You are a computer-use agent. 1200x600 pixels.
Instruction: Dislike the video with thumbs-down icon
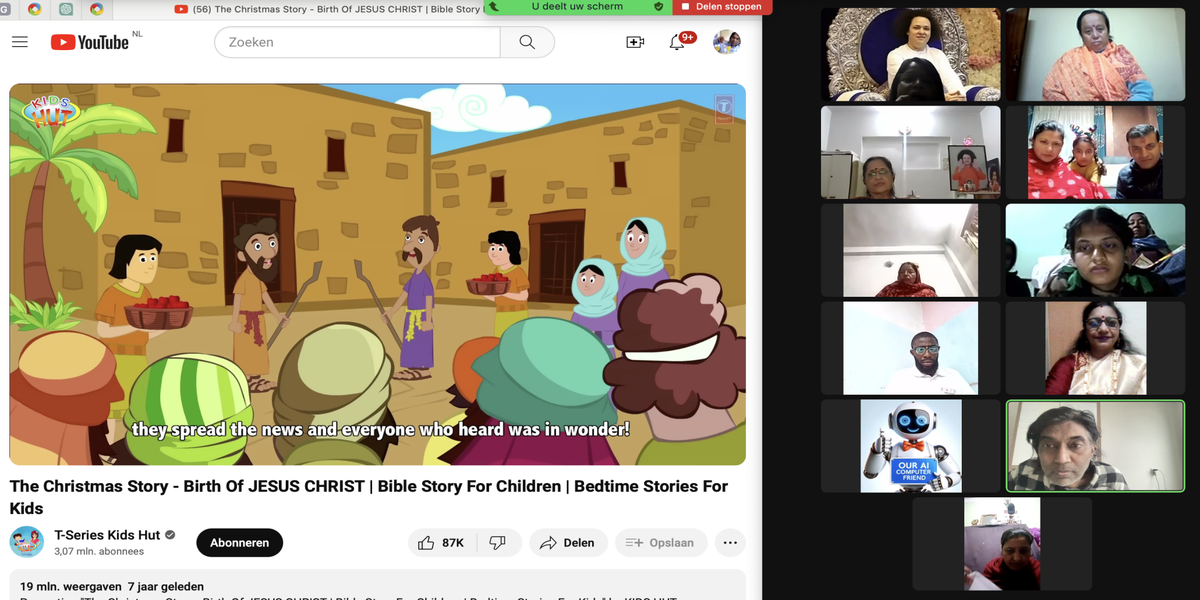pos(498,543)
